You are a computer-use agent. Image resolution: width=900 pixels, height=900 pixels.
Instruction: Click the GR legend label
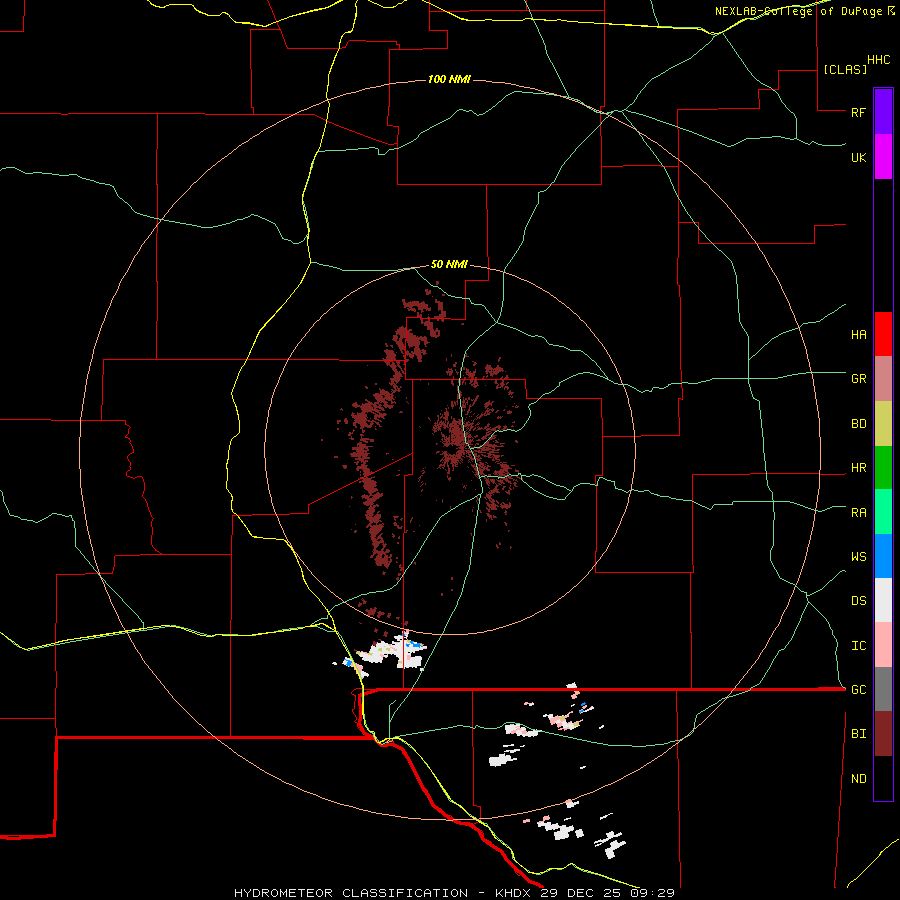click(858, 379)
